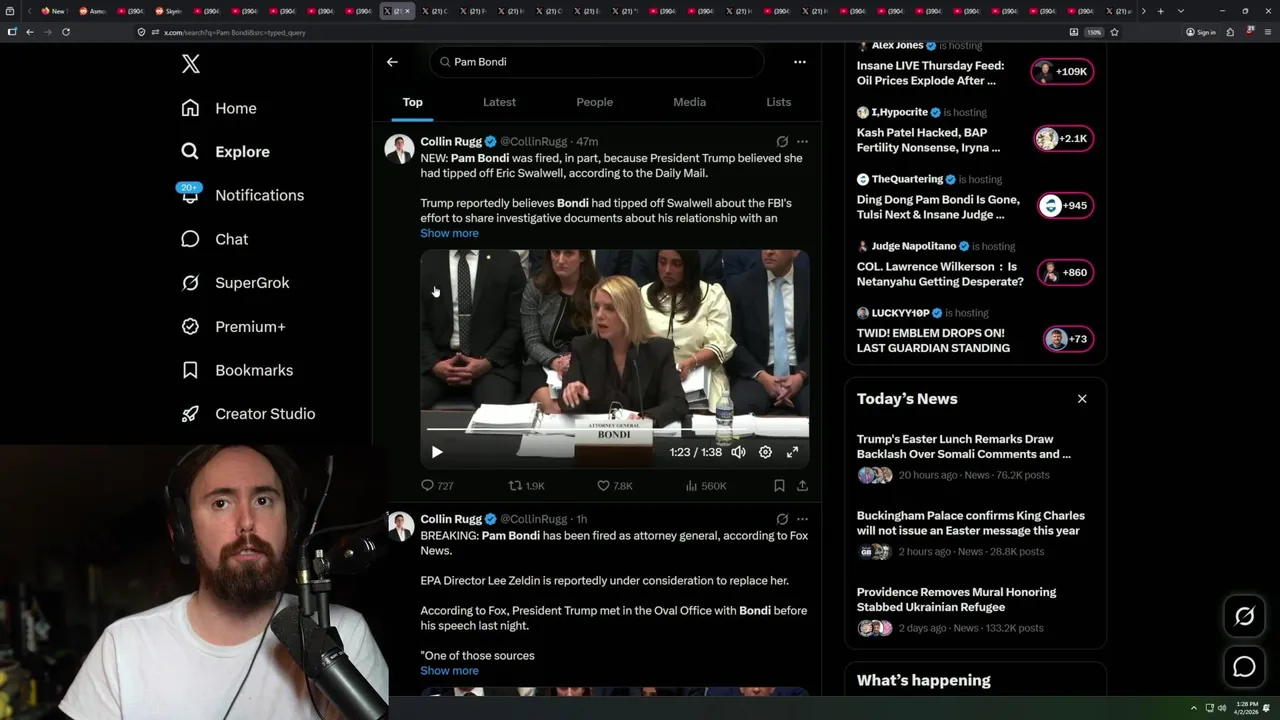Join Kash Patel Hacked space +2.1K
1280x720 pixels.
[x=1063, y=139]
